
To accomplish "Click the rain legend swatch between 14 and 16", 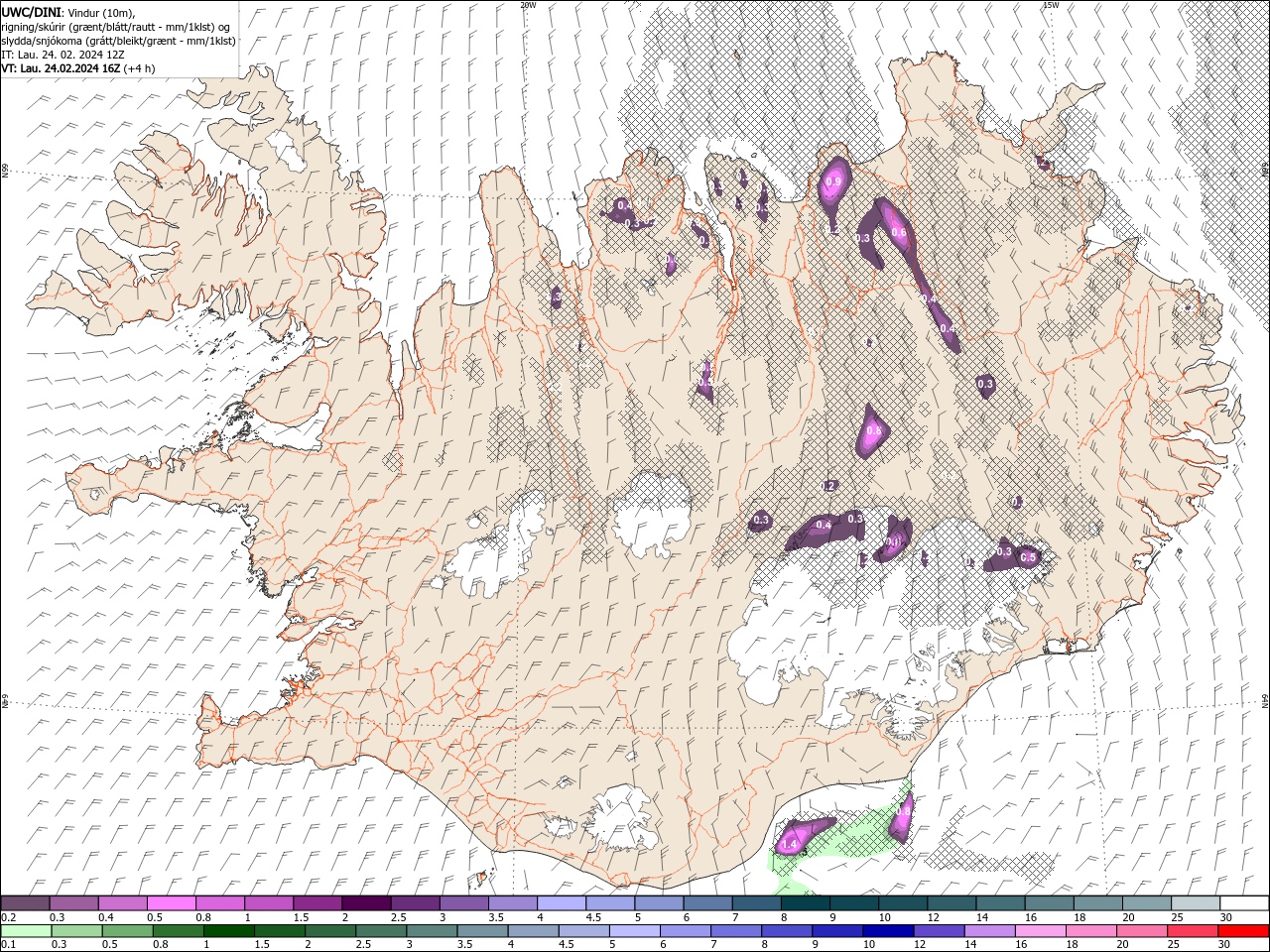I will tap(990, 931).
